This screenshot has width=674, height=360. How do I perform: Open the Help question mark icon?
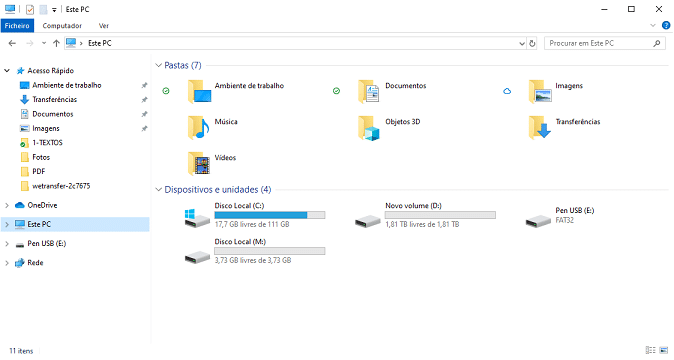click(666, 25)
